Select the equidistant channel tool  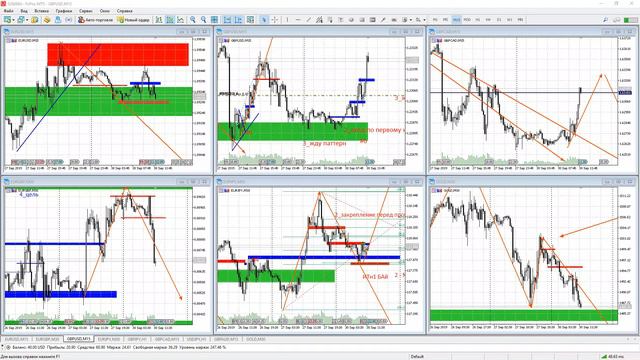(319, 20)
